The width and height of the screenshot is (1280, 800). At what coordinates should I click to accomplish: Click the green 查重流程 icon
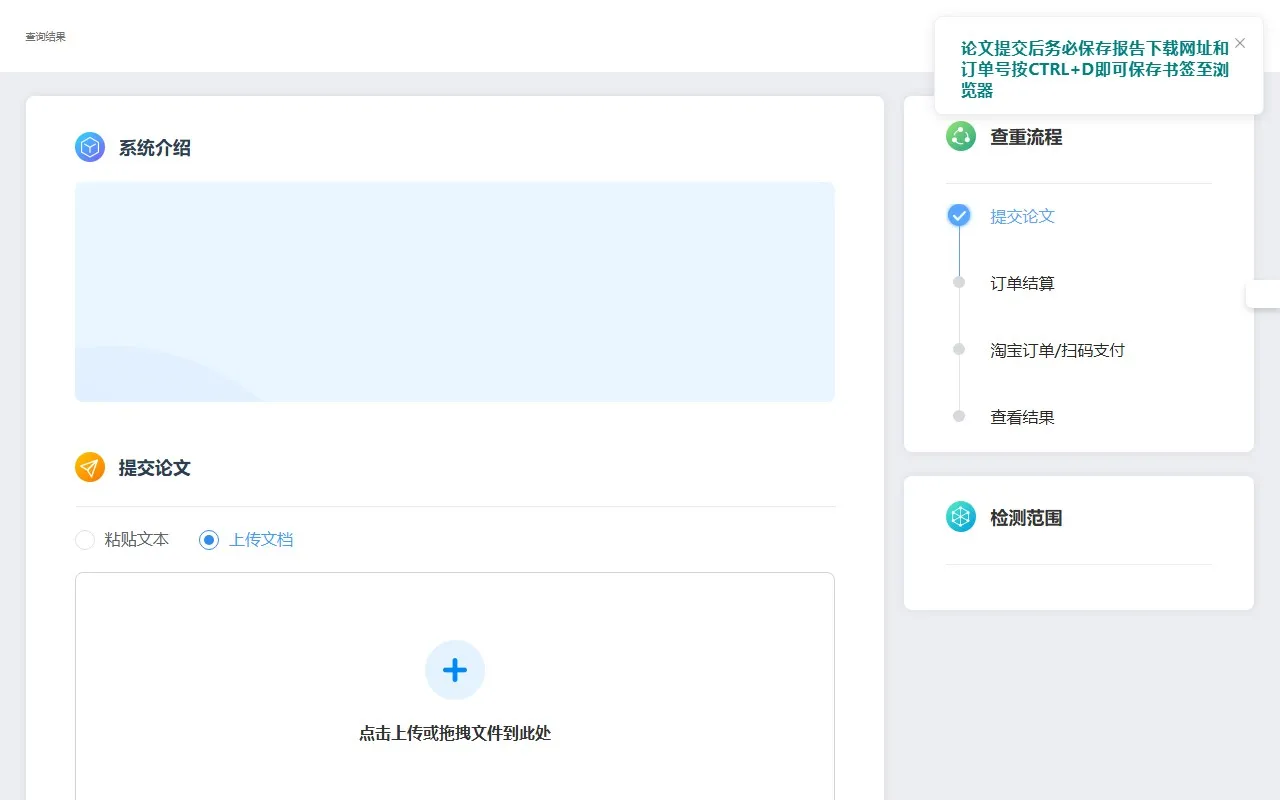click(960, 136)
